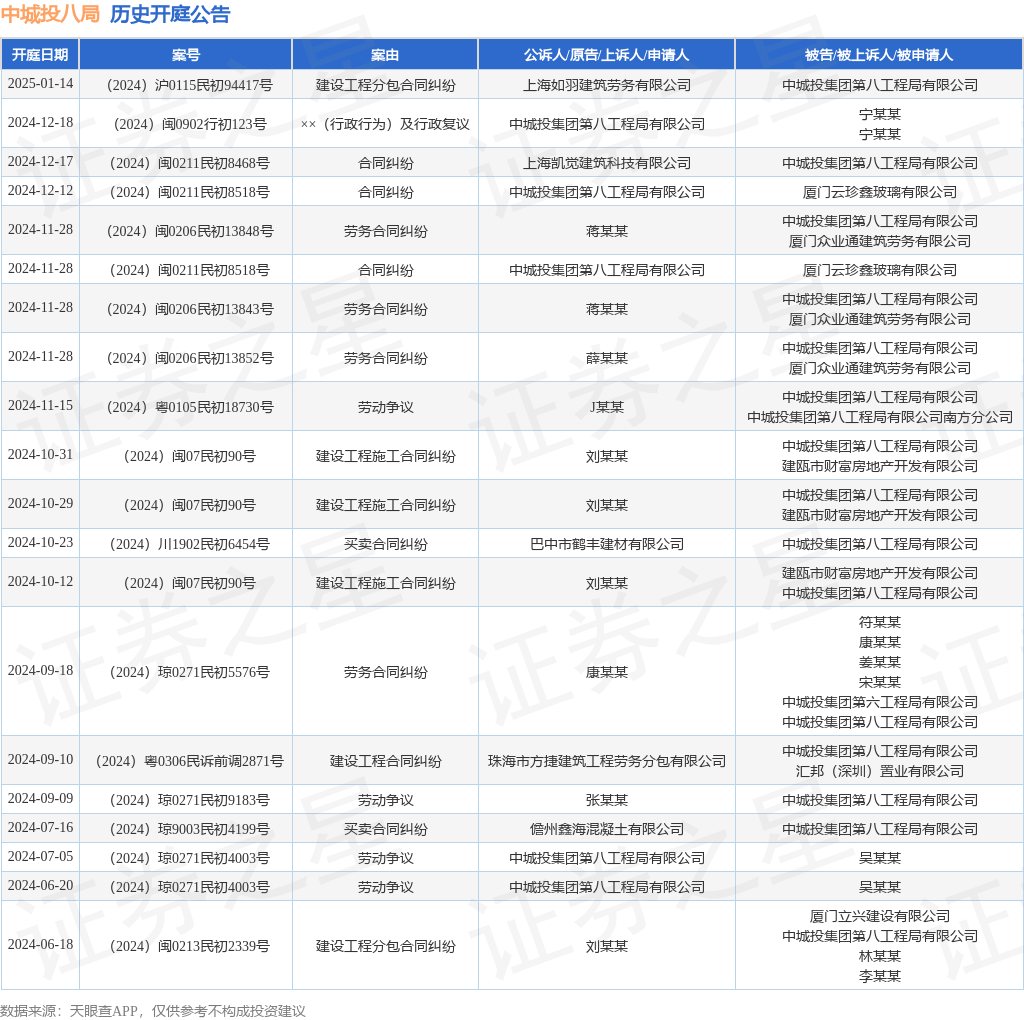Viewport: 1024px width, 1020px height.
Task: Click the 中城投八局 title text
Action: (50, 14)
